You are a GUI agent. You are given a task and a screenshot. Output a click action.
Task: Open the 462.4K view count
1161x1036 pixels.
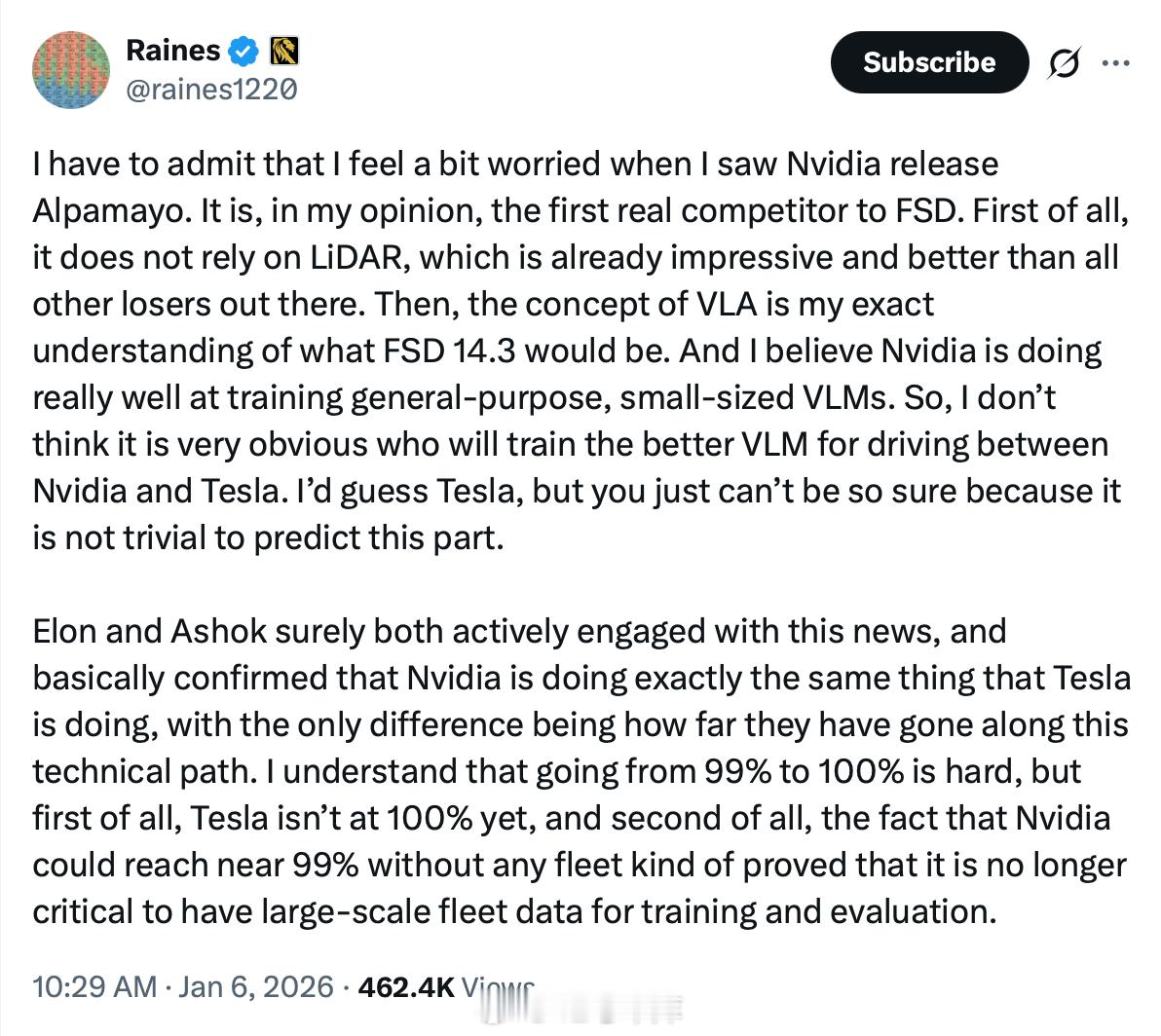pos(405,986)
